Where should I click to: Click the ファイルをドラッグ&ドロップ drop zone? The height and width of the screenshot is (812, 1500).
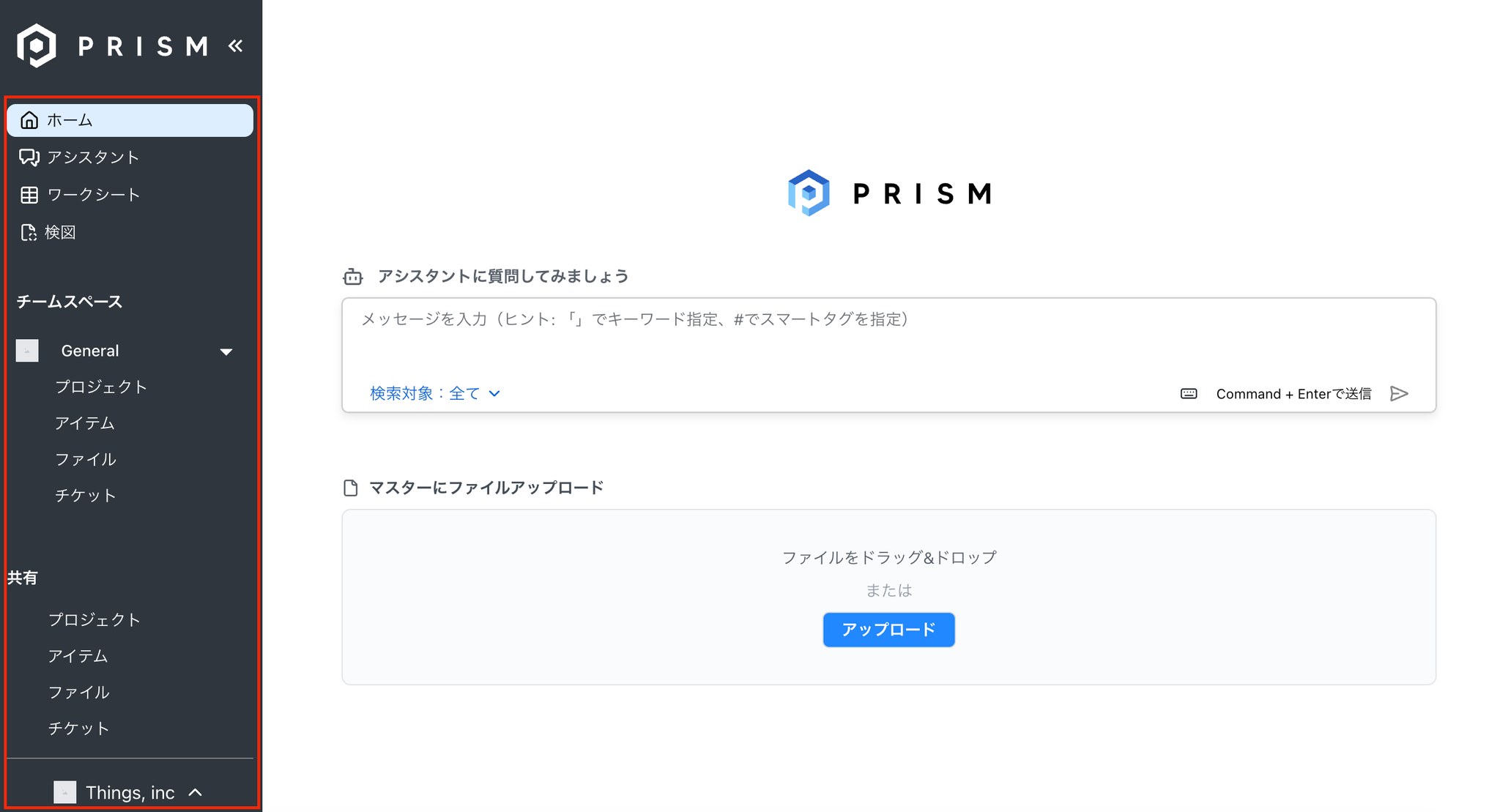888,597
